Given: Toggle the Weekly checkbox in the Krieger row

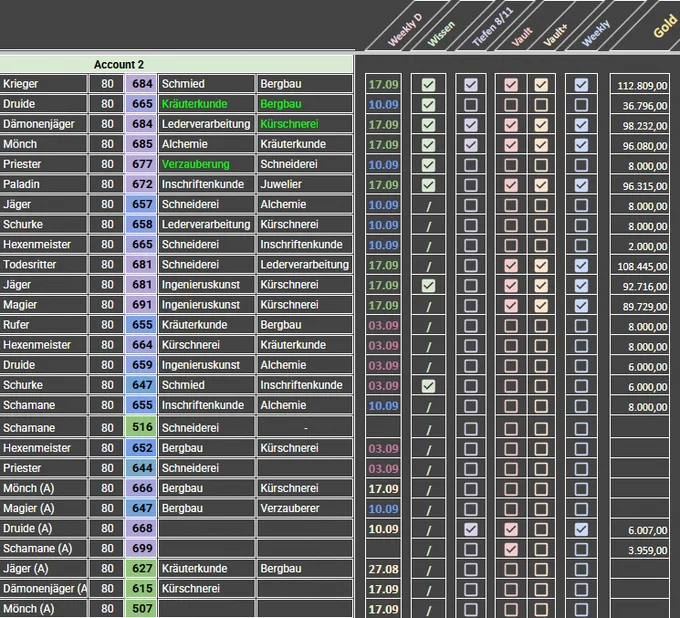Looking at the screenshot, I should (581, 85).
